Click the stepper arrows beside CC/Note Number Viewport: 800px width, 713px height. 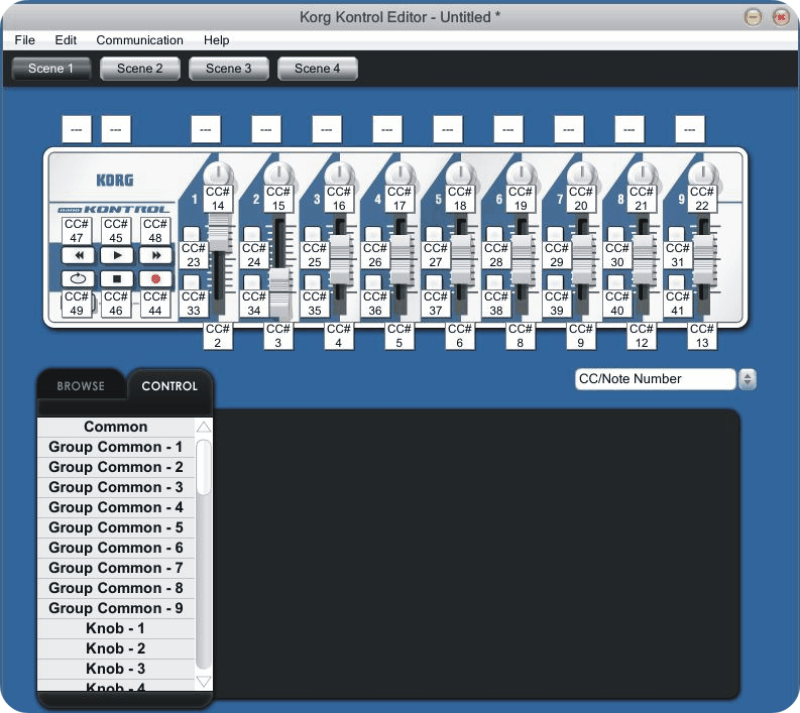pos(747,379)
